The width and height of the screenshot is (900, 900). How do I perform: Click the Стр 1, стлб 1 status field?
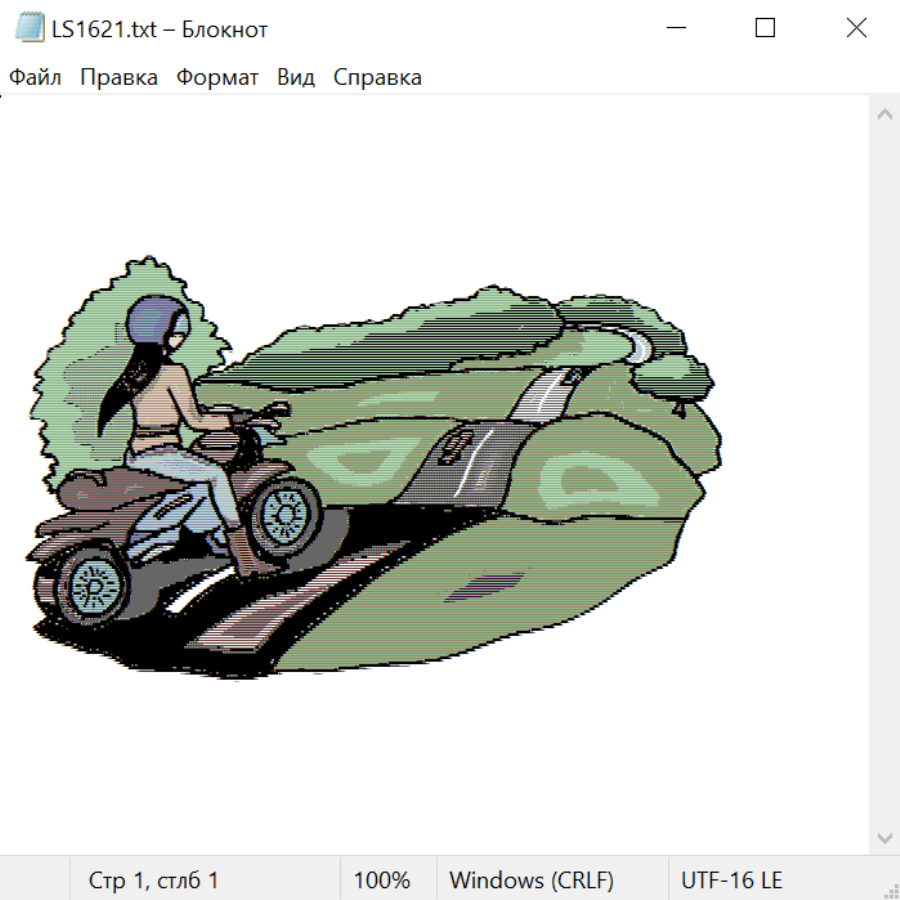coord(153,881)
